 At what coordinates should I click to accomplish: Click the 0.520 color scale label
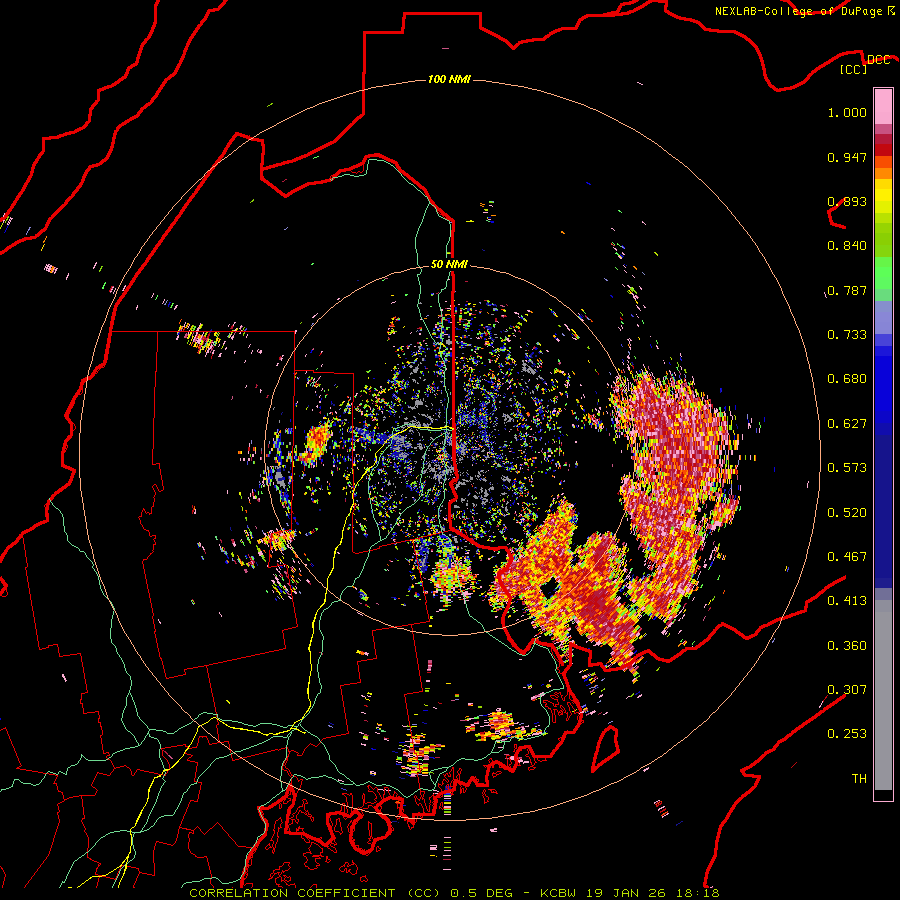(x=847, y=513)
